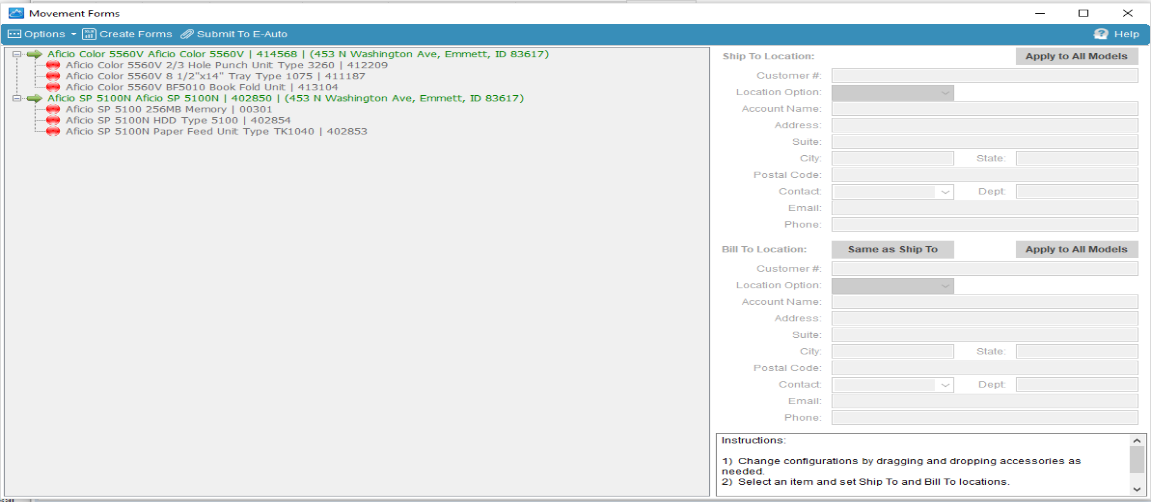This screenshot has height=502, width=1151.
Task: Select BF5010 Book Fold Unit | 413104
Action: 202,87
